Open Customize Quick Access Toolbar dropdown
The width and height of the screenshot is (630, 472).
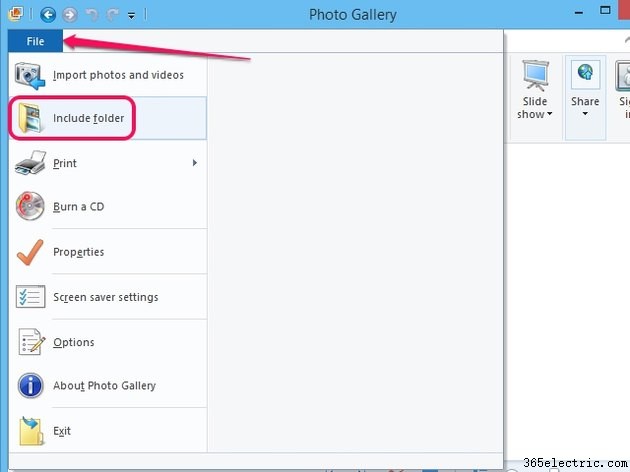point(131,16)
